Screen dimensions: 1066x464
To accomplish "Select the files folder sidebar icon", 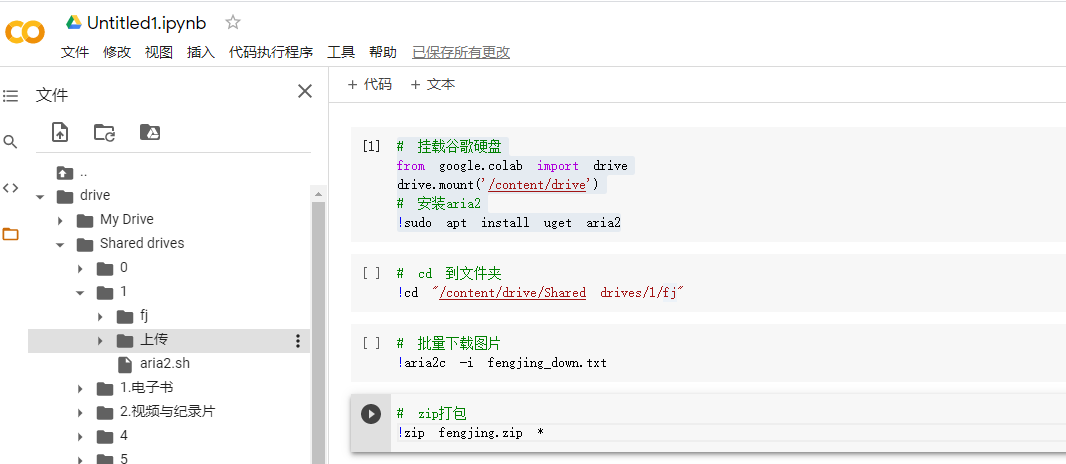I will point(10,234).
